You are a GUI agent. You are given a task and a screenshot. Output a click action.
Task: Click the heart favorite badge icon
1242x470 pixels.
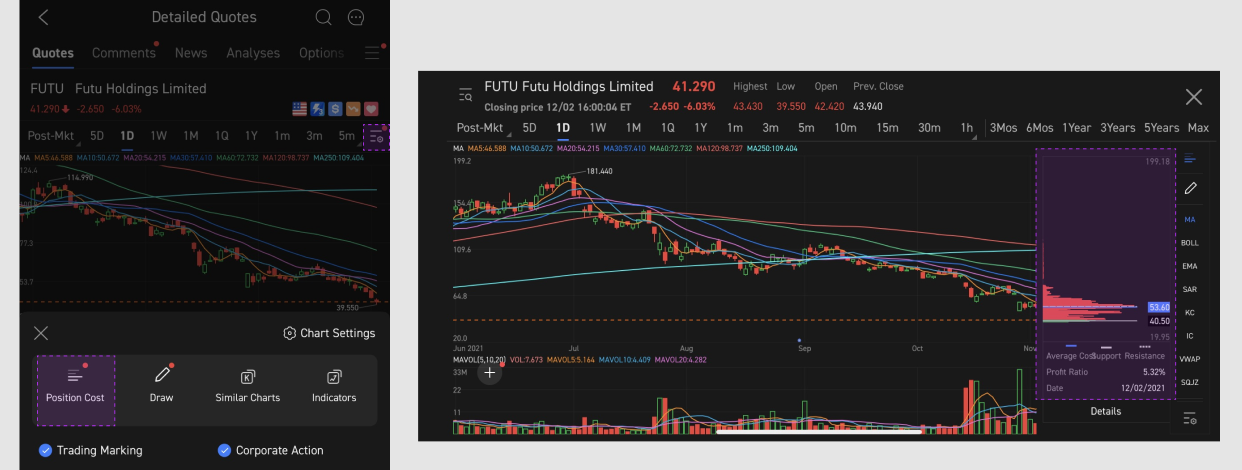tap(371, 108)
